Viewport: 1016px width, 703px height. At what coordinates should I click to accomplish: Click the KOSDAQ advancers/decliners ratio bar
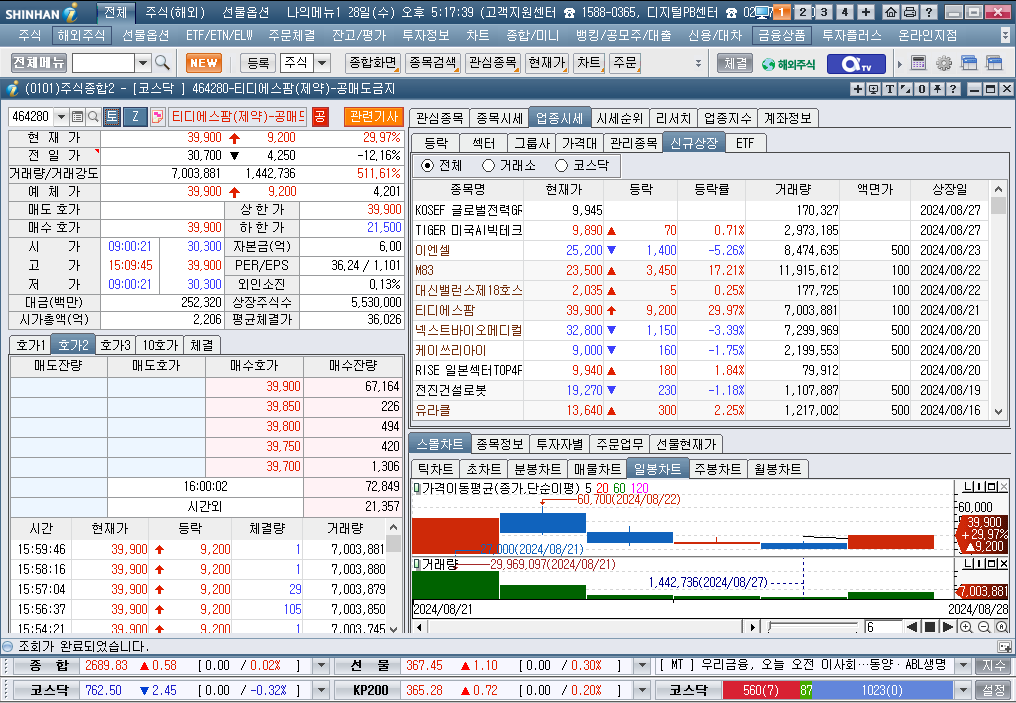click(x=837, y=690)
